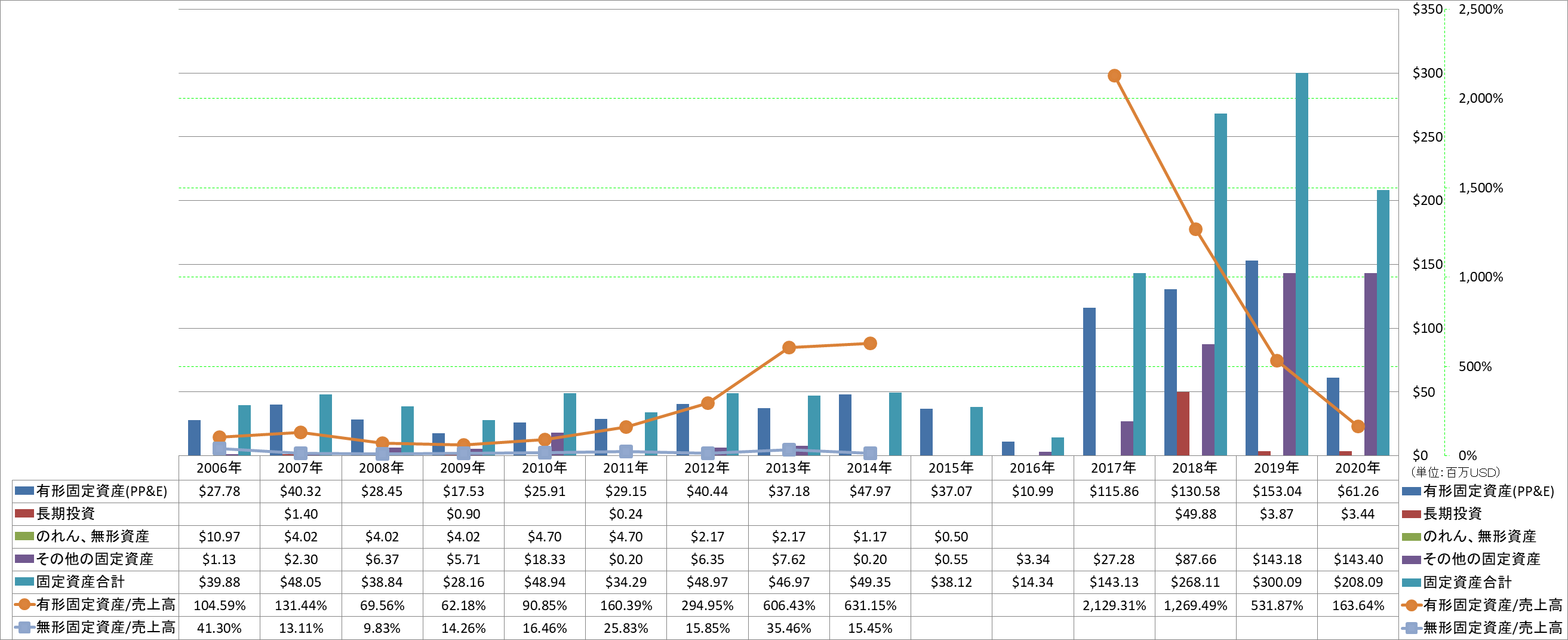Screen dimensions: 1568x640
Task: Click the blue PP&E legend swatch in left table
Action: 24,491
